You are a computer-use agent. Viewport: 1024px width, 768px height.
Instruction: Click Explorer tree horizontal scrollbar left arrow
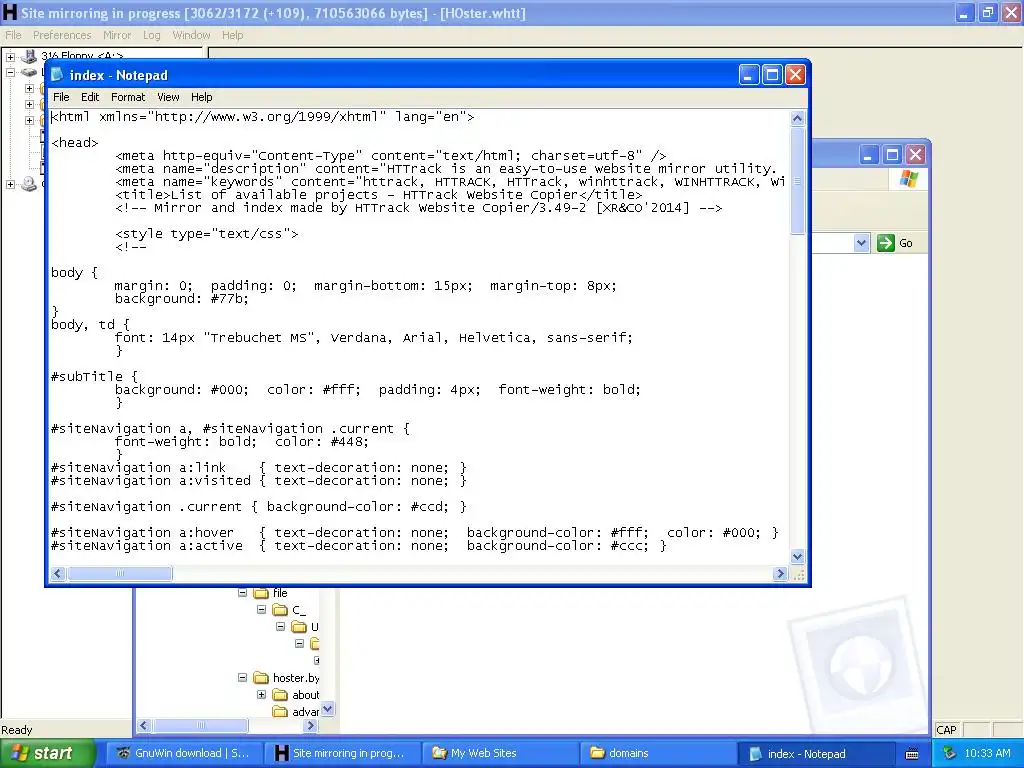tap(144, 725)
